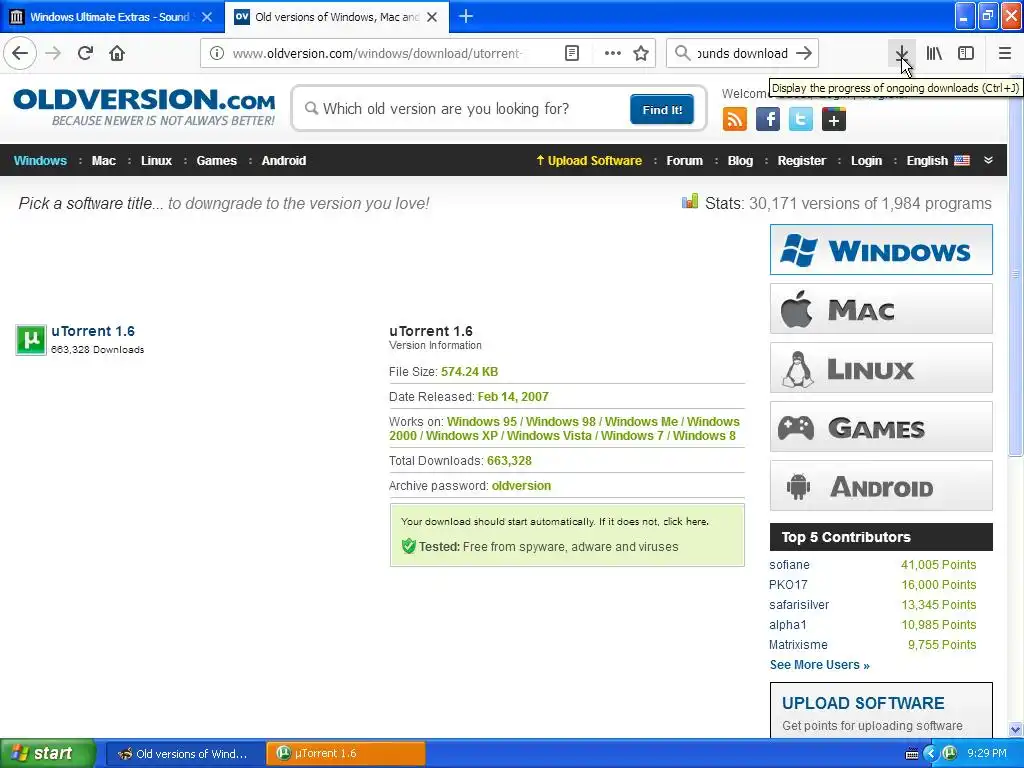Select Mac in the site navigation bar
This screenshot has height=768, width=1024.
pos(103,161)
